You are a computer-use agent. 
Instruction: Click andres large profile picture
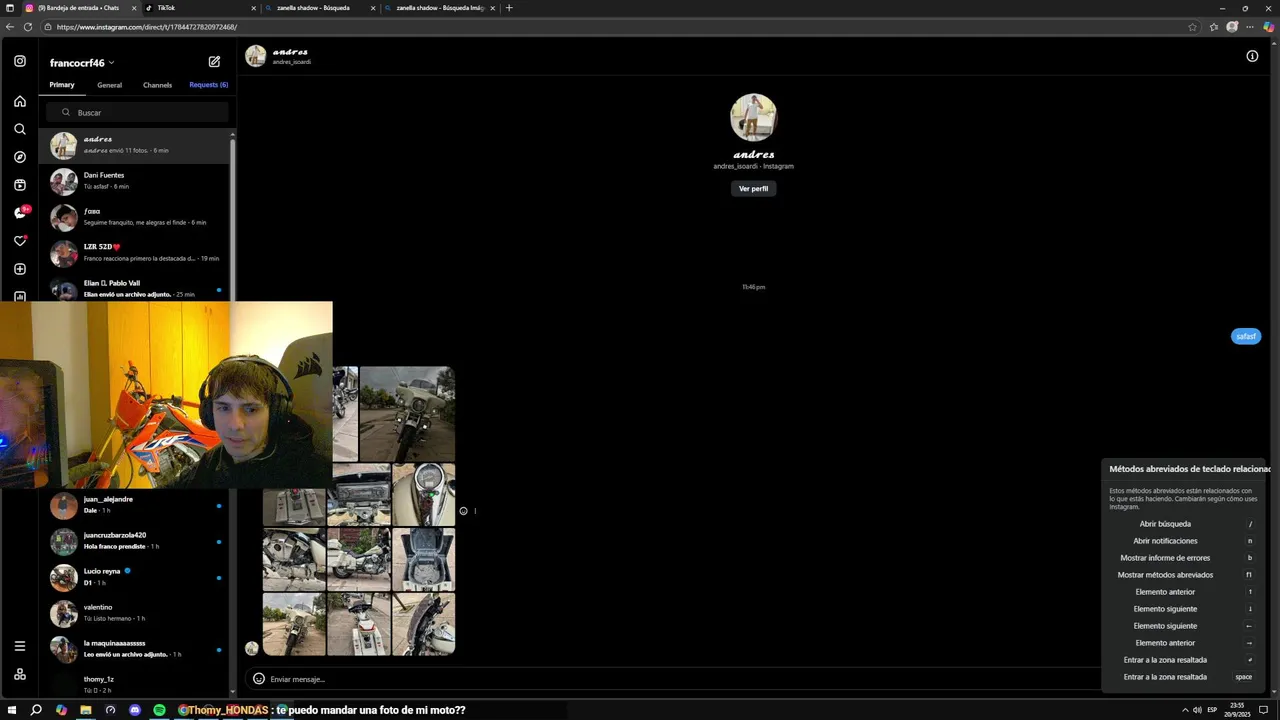pos(753,117)
